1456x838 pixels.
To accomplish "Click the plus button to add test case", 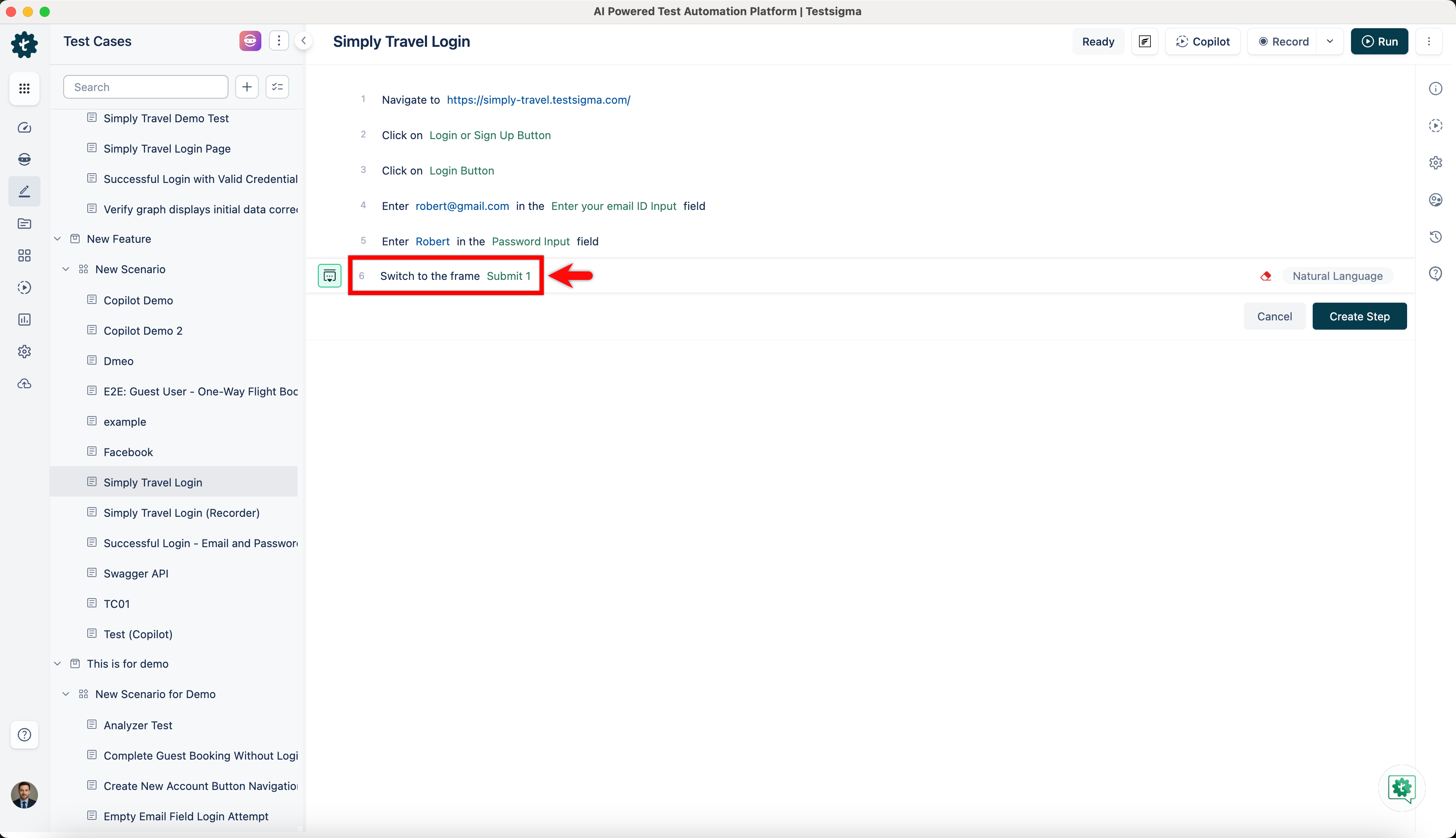I will pyautogui.click(x=247, y=87).
